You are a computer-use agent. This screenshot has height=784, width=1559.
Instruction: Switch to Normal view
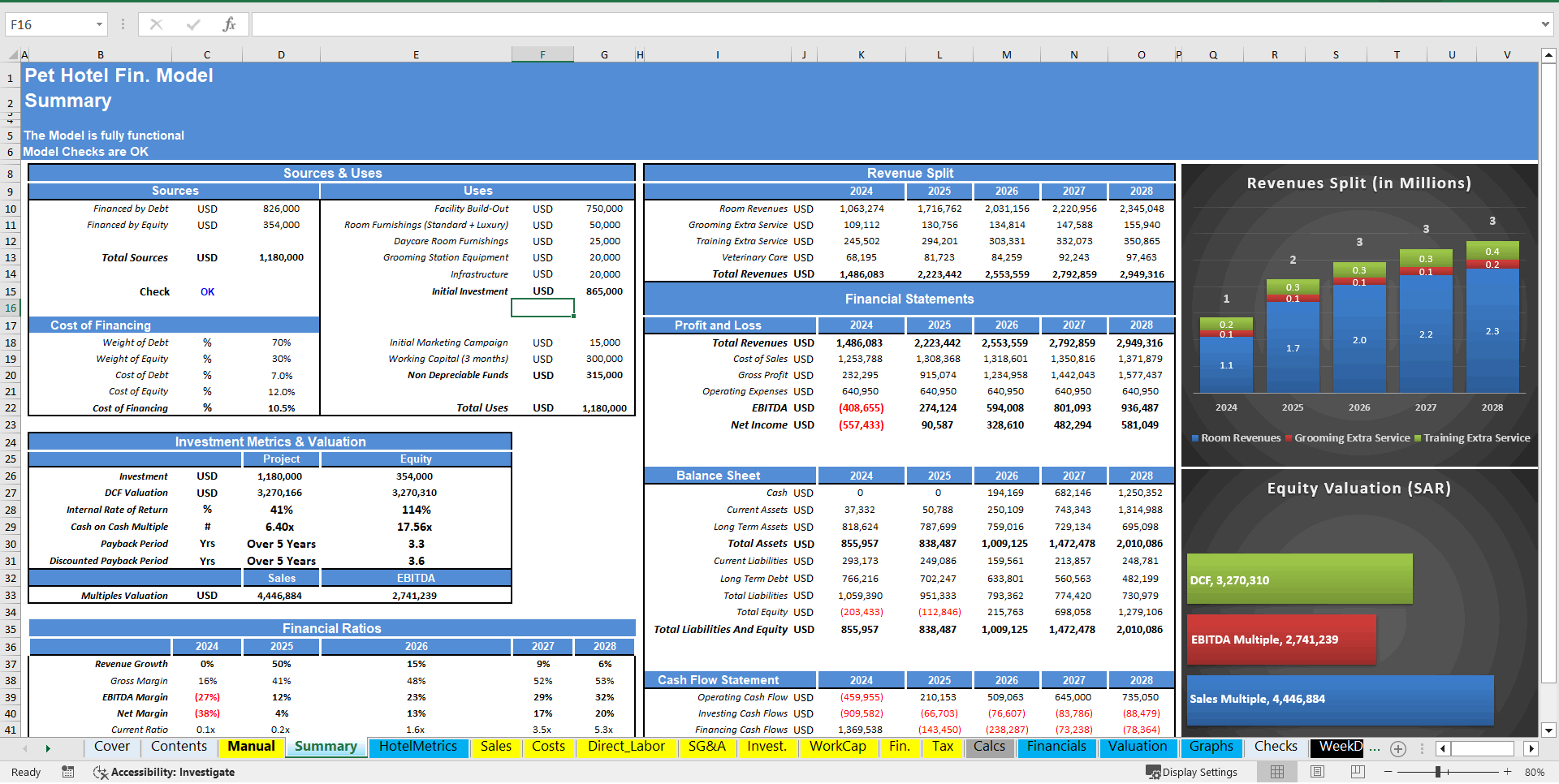pos(1277,772)
